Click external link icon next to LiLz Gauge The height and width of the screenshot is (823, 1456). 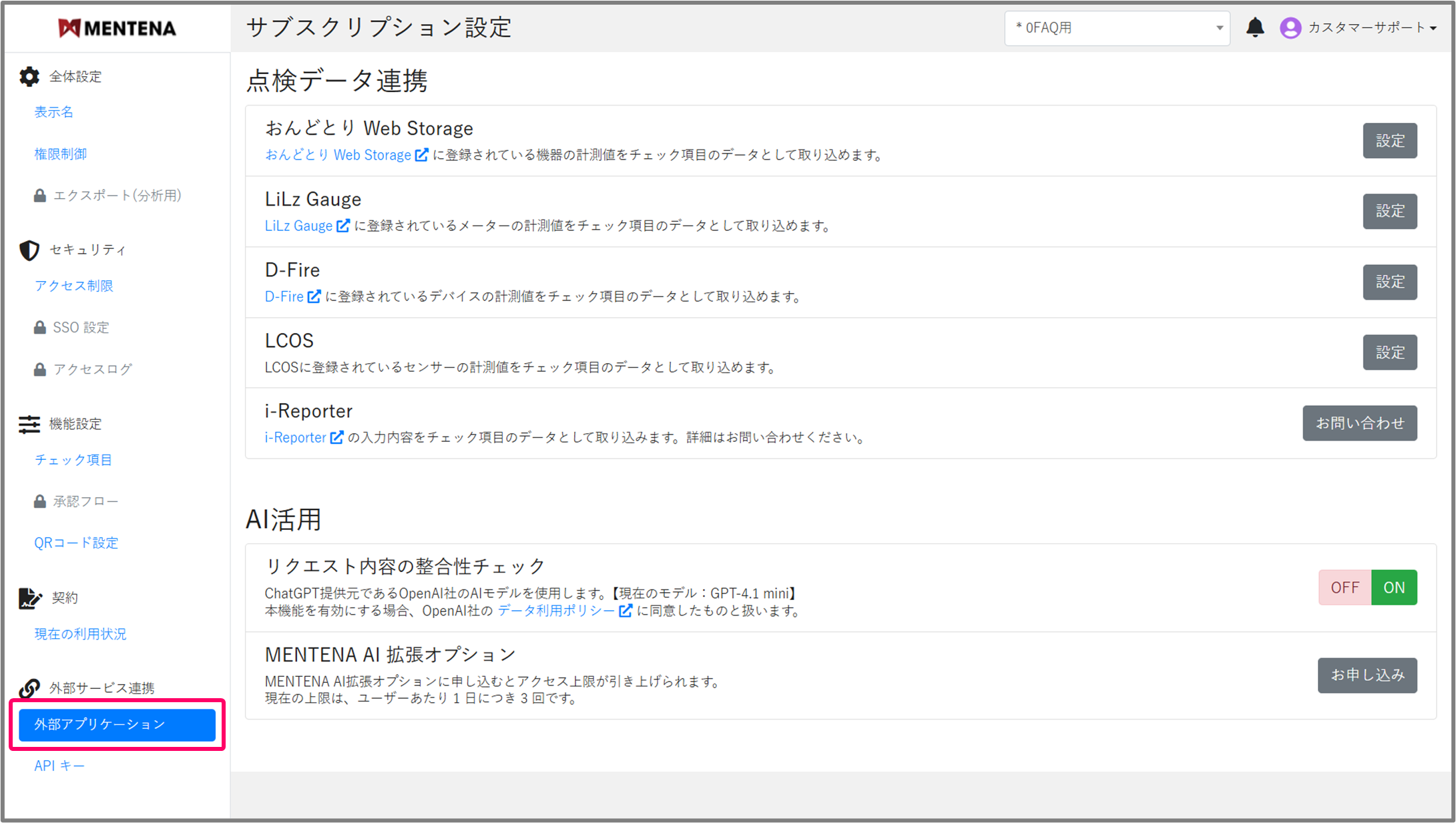pyautogui.click(x=343, y=226)
